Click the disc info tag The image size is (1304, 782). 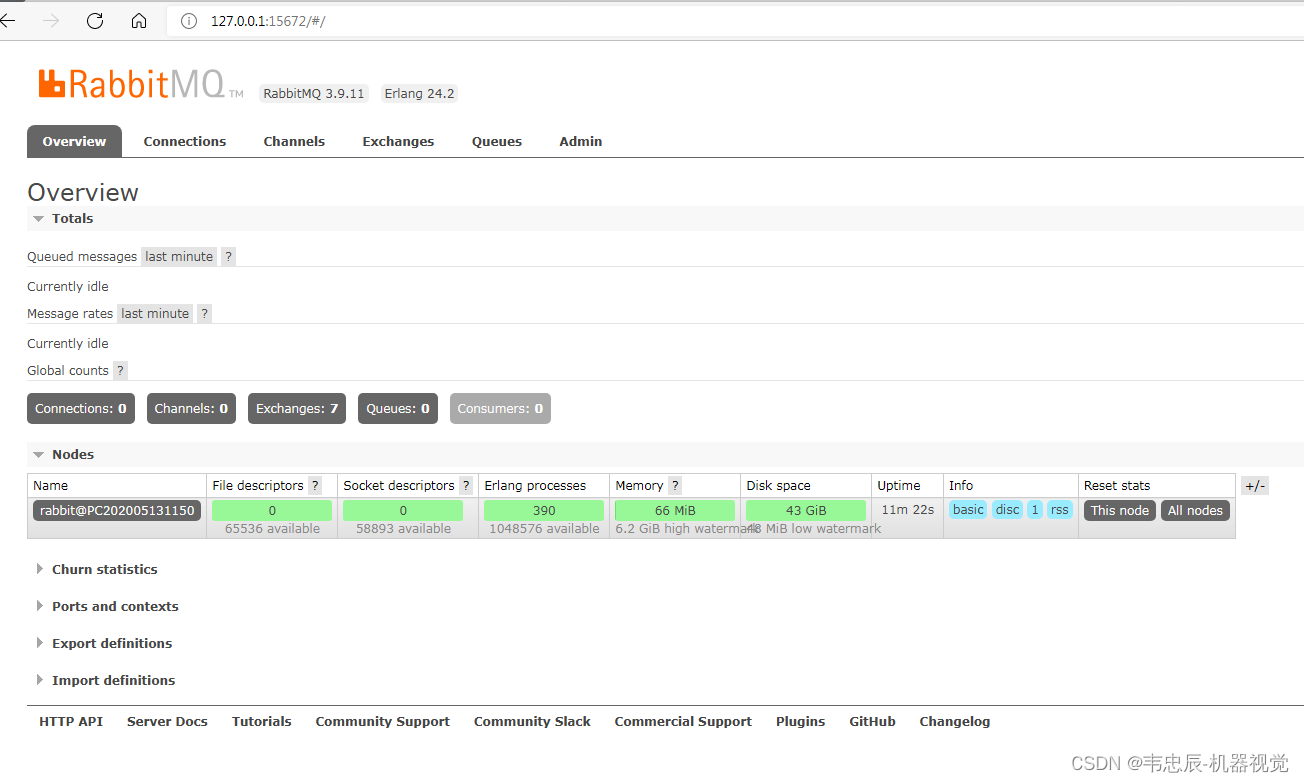1007,510
